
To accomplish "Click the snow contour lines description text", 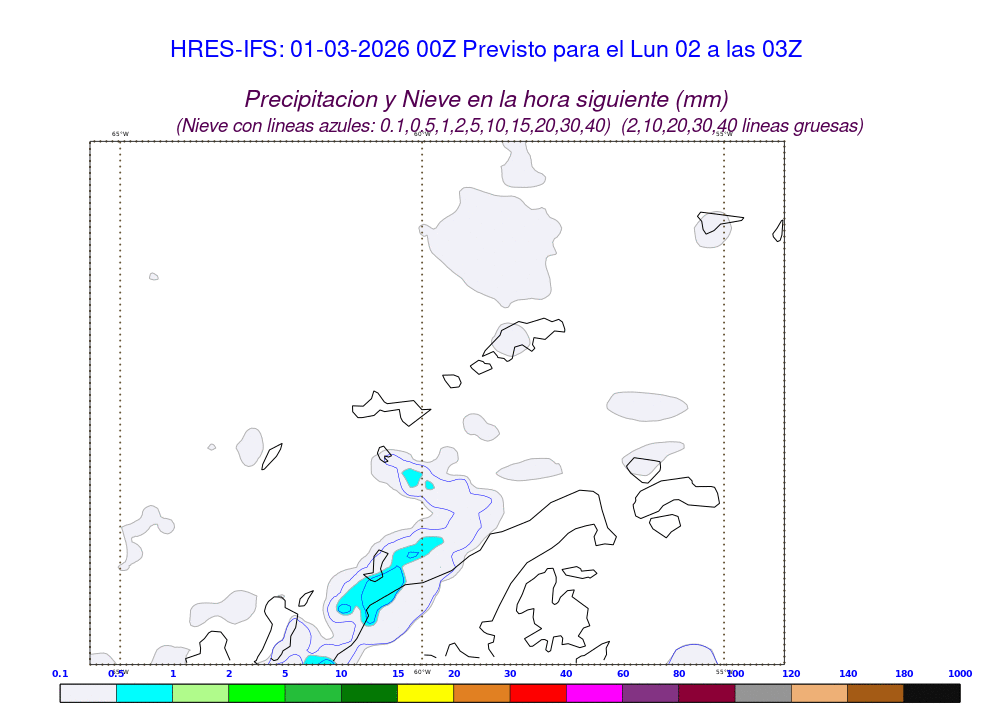I will 519,126.
